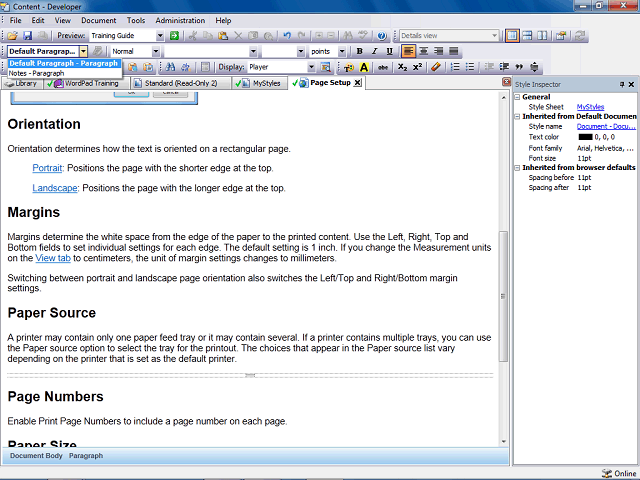Collapse Inherited from Default Document section
This screenshot has height=480, width=640.
(517, 117)
